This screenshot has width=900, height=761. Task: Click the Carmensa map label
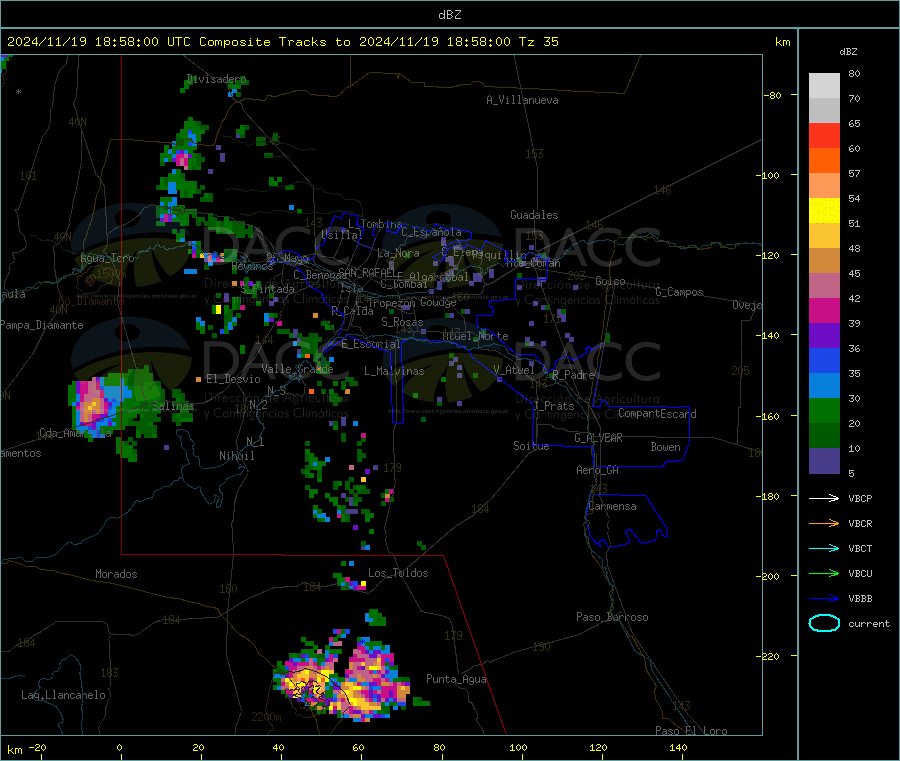[612, 506]
